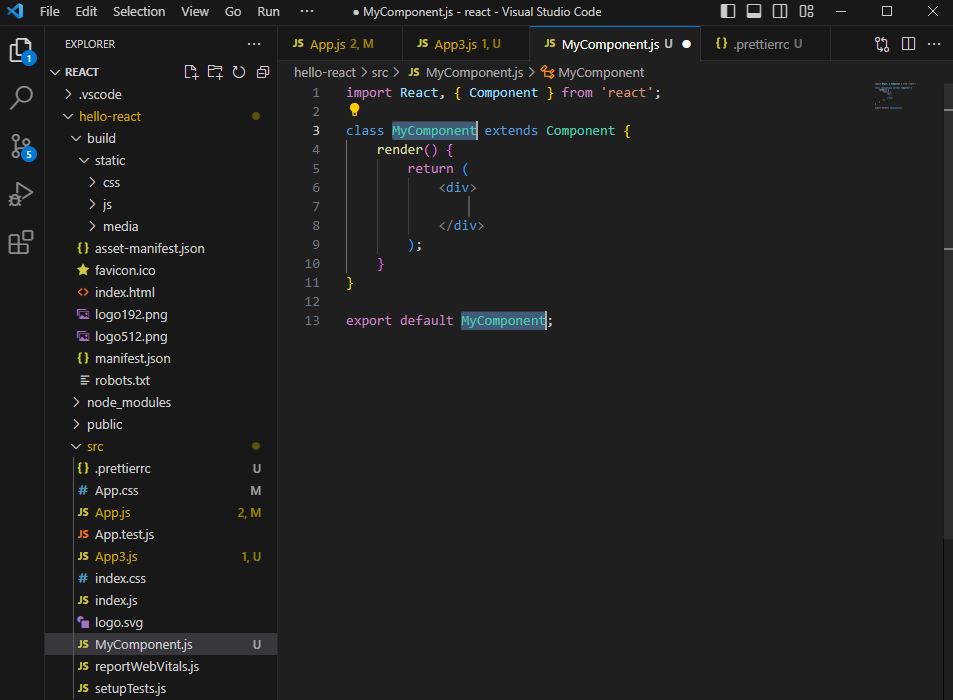This screenshot has width=953, height=700.
Task: Open index.css in Explorer
Action: pos(120,578)
